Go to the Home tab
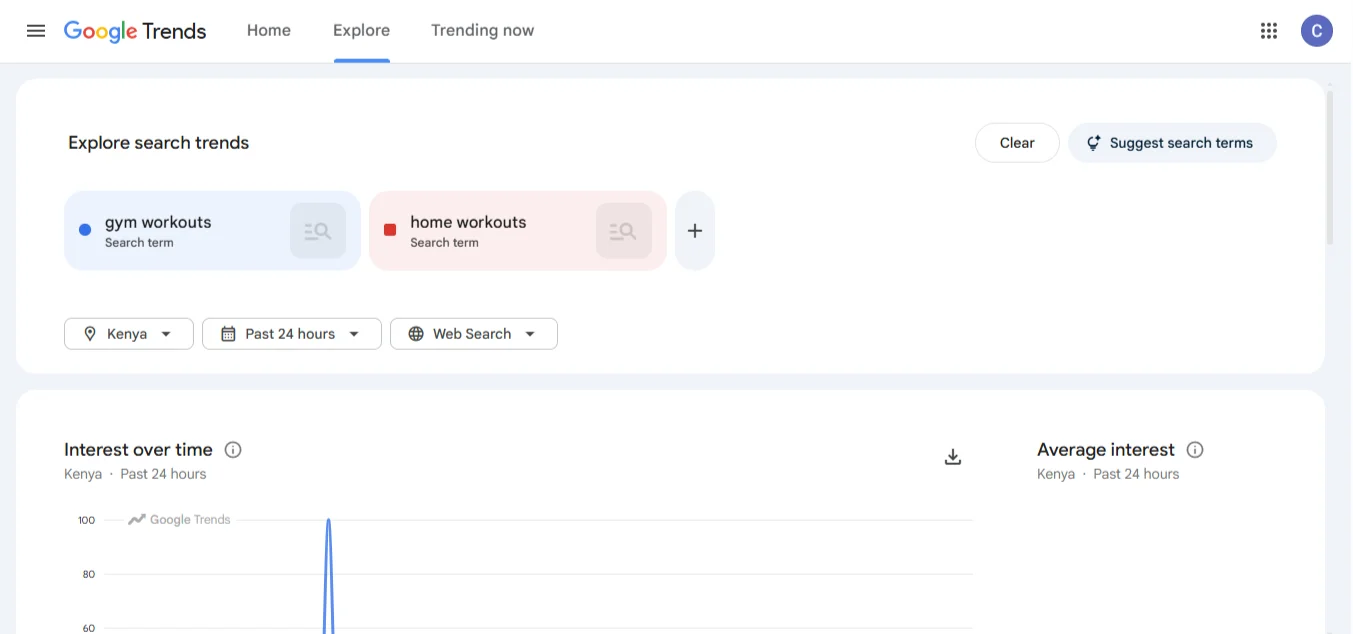Image resolution: width=1353 pixels, height=634 pixels. (x=269, y=31)
